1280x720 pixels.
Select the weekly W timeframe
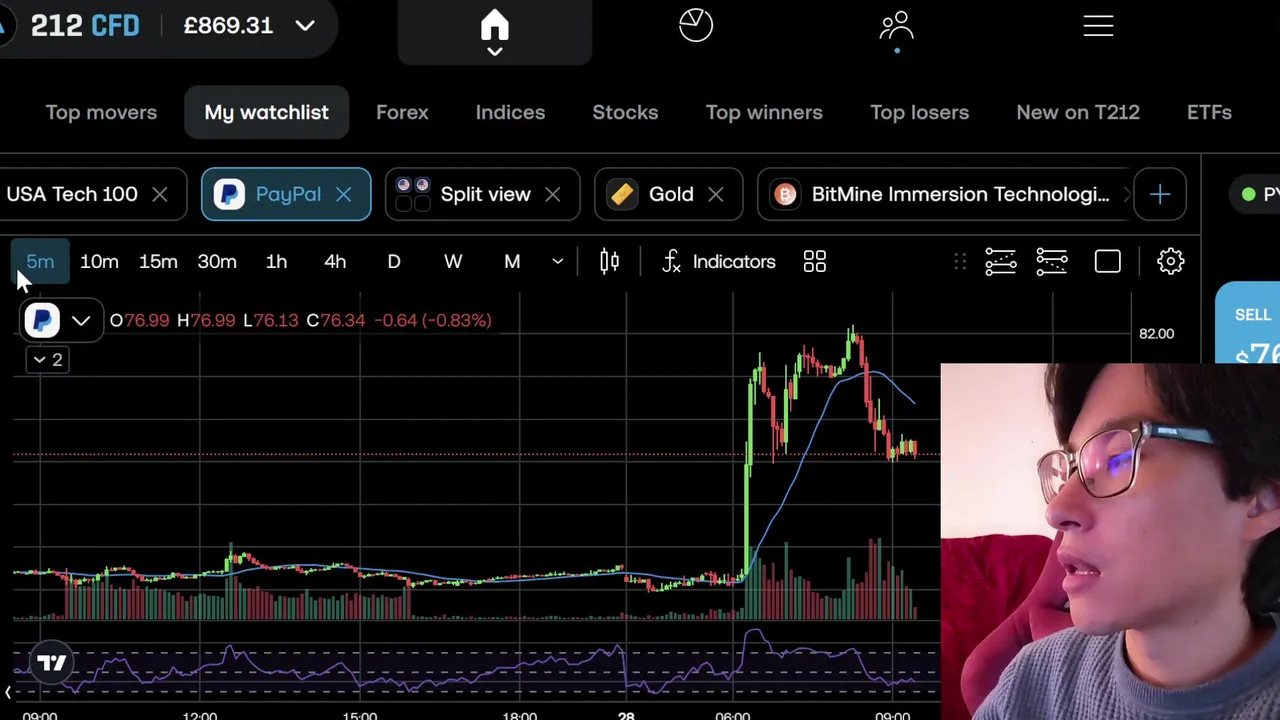point(453,262)
